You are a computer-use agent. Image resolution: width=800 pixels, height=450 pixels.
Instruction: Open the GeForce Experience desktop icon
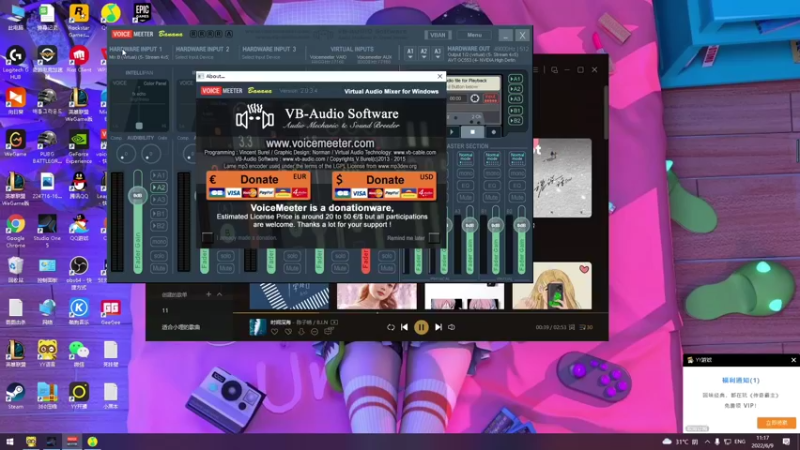pos(79,147)
